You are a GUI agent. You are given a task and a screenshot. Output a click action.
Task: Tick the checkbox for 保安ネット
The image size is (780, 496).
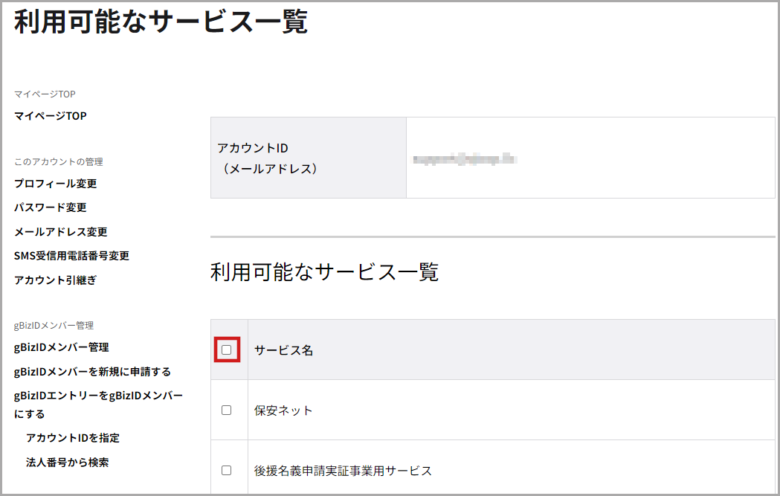click(226, 410)
